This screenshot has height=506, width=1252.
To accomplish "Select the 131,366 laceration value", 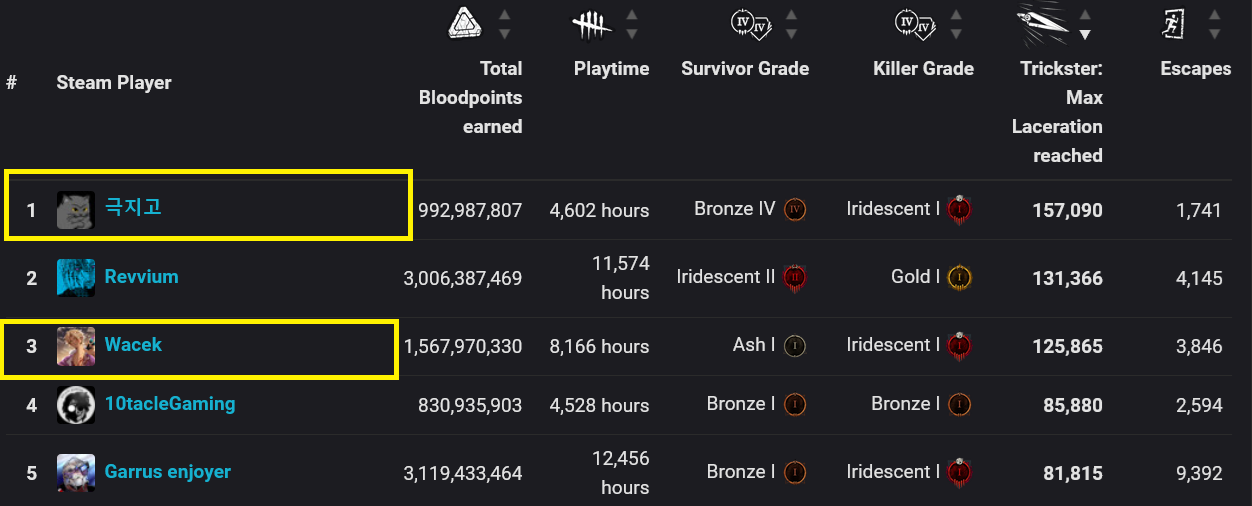I will tap(1067, 278).
